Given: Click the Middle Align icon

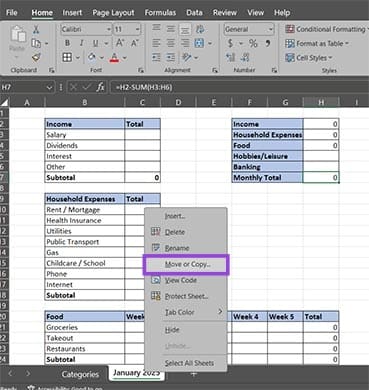Looking at the screenshot, I should click(x=170, y=29).
